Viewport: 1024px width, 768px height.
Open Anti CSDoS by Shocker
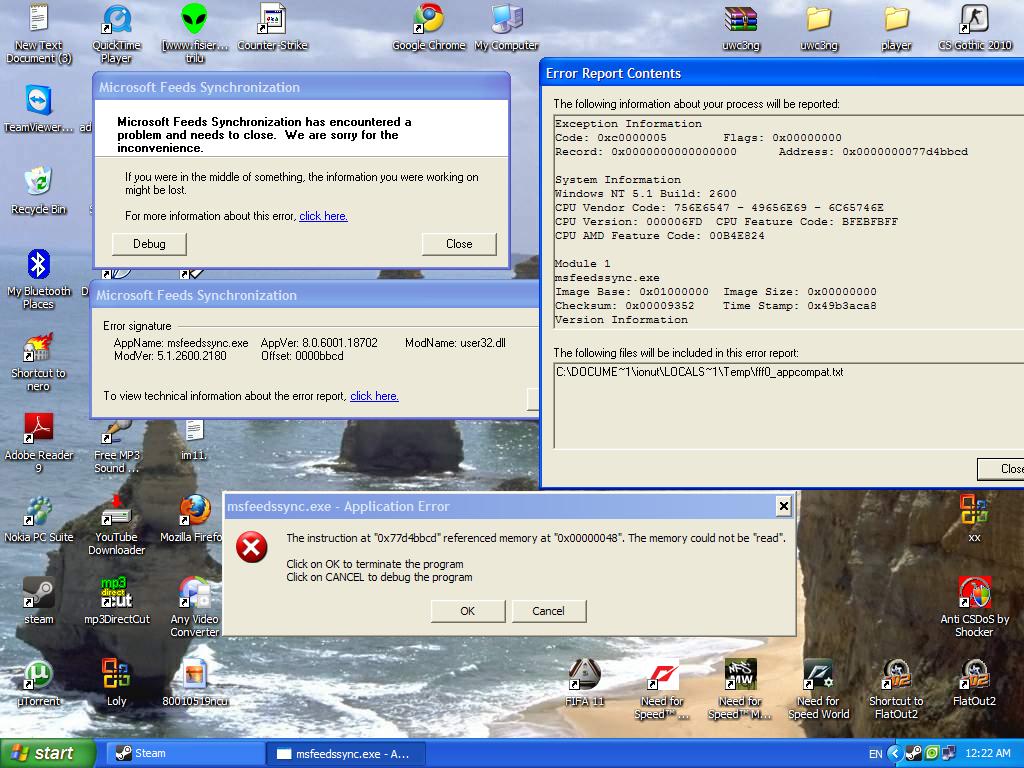(x=974, y=607)
